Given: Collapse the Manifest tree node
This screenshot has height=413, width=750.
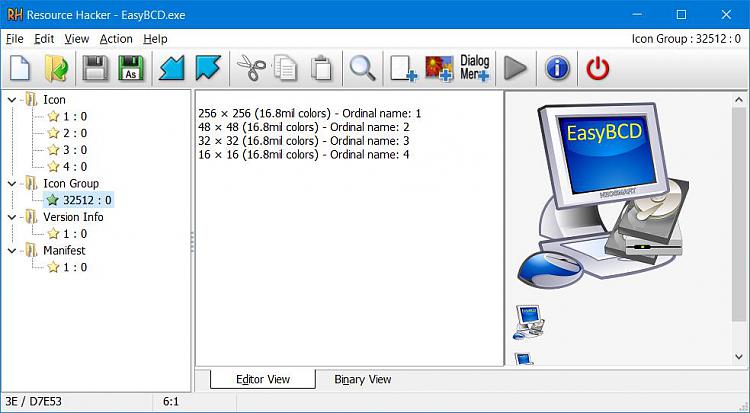Looking at the screenshot, I should point(12,251).
